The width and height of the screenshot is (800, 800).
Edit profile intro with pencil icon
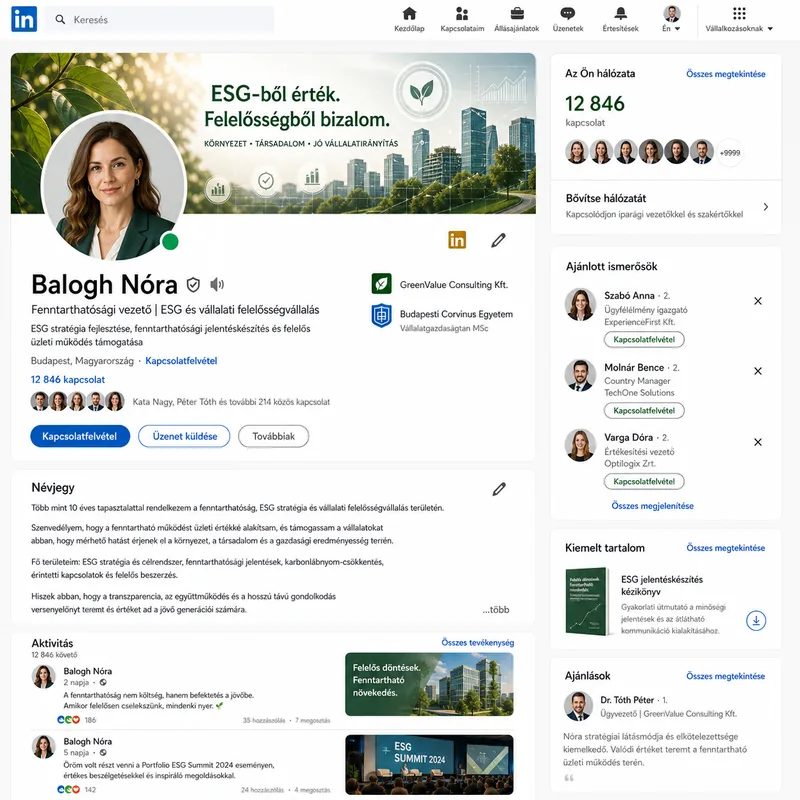point(498,240)
